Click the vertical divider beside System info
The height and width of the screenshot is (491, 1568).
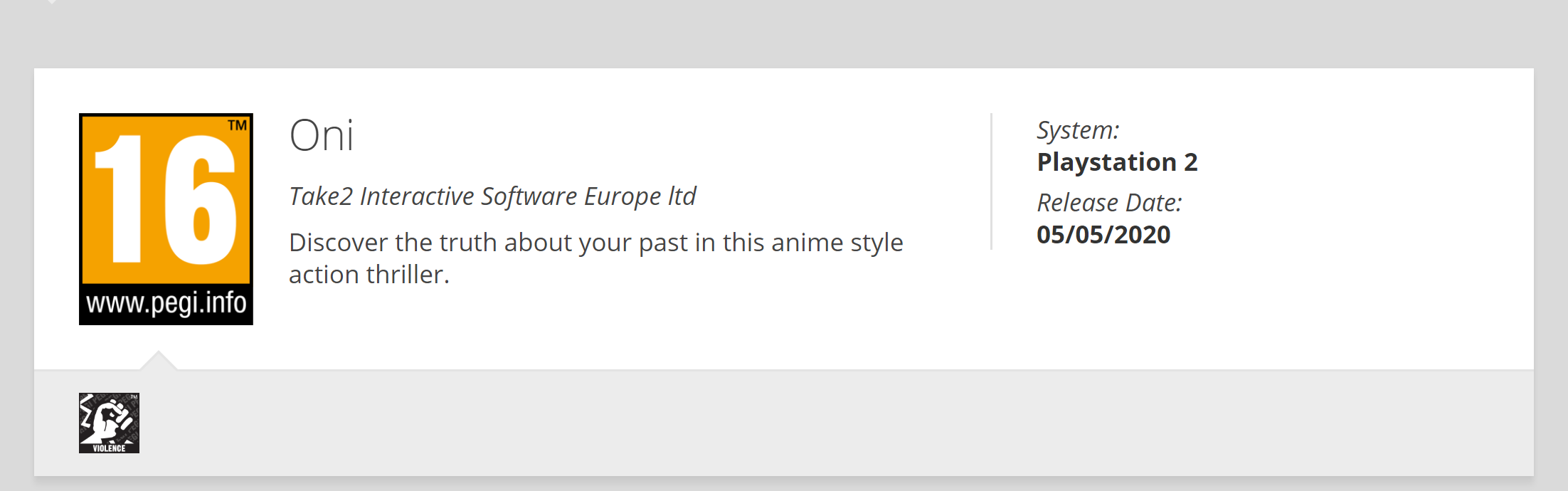point(991,181)
